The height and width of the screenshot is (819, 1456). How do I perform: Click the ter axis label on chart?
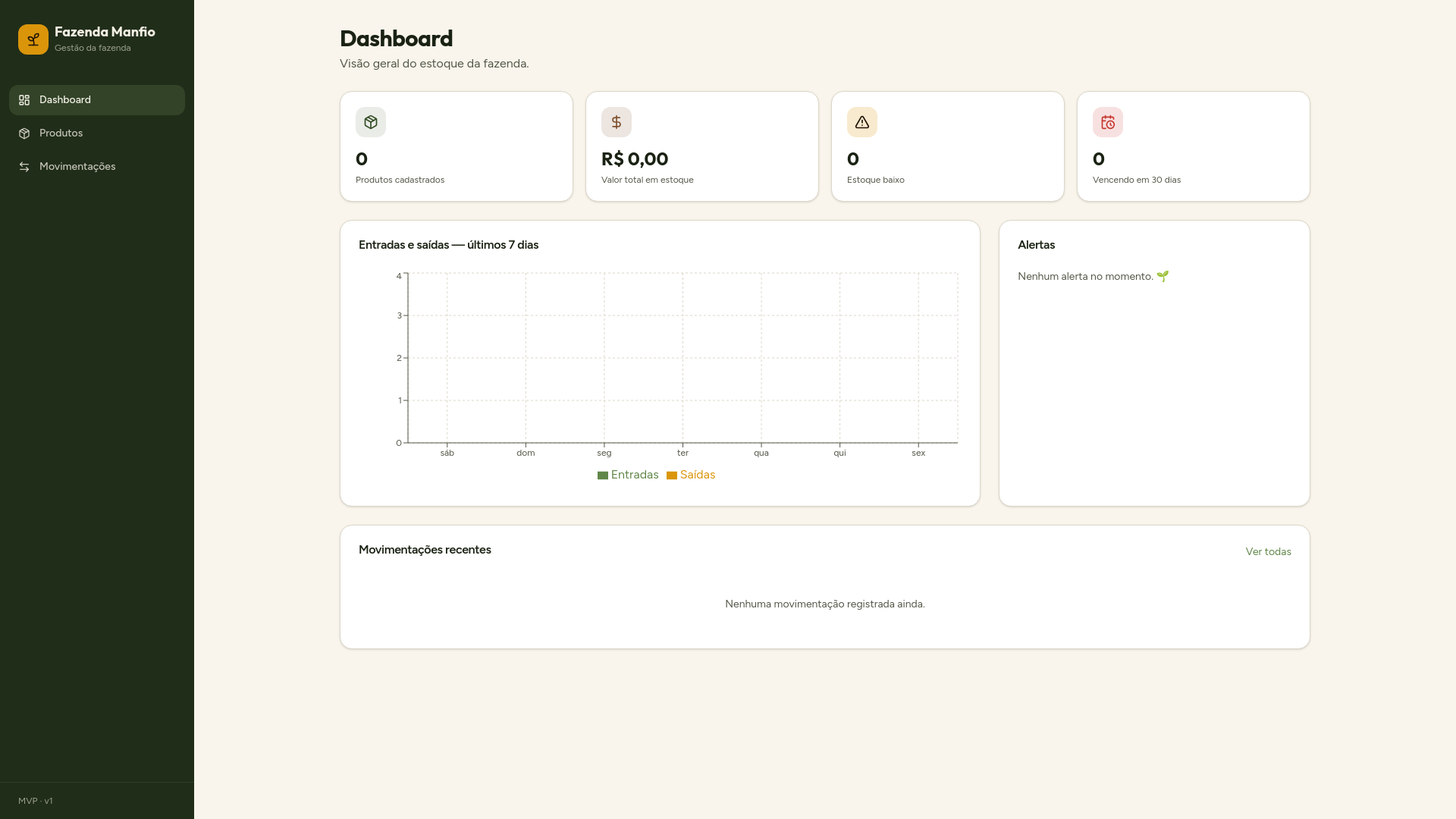[x=682, y=453]
